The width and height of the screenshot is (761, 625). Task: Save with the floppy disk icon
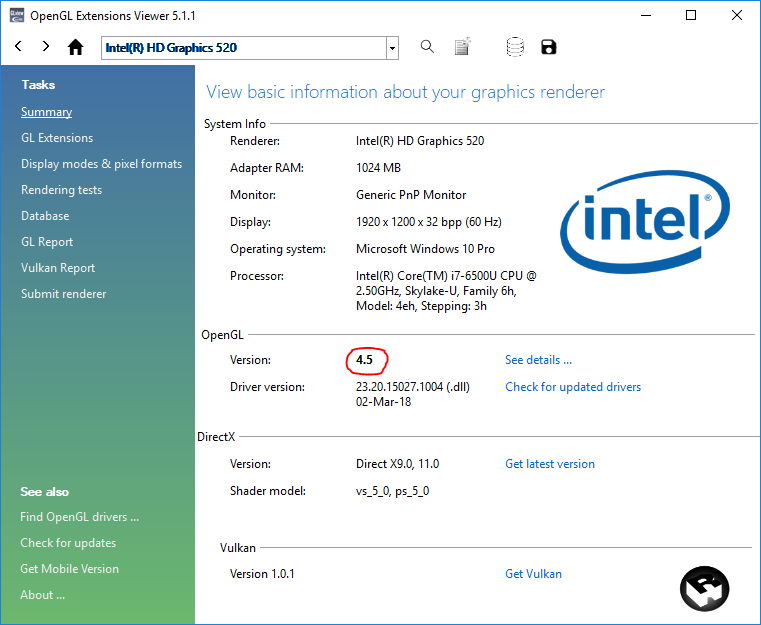[548, 47]
